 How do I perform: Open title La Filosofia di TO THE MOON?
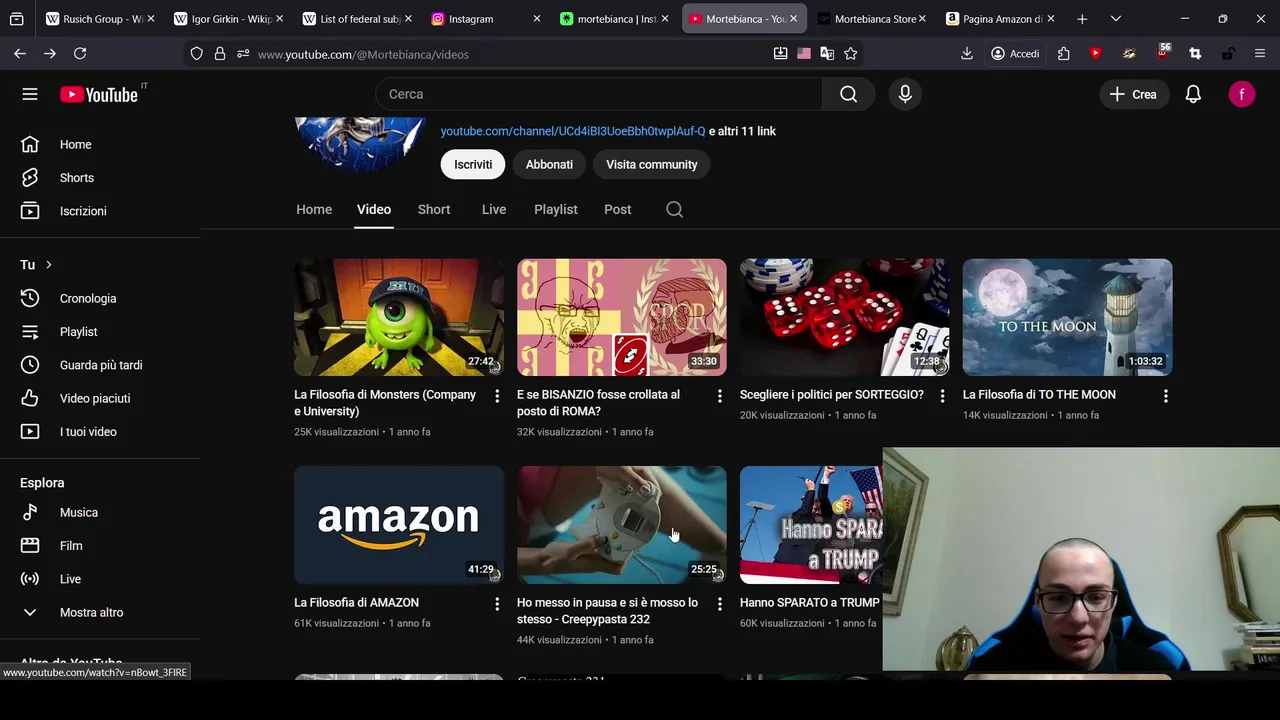pos(1039,395)
